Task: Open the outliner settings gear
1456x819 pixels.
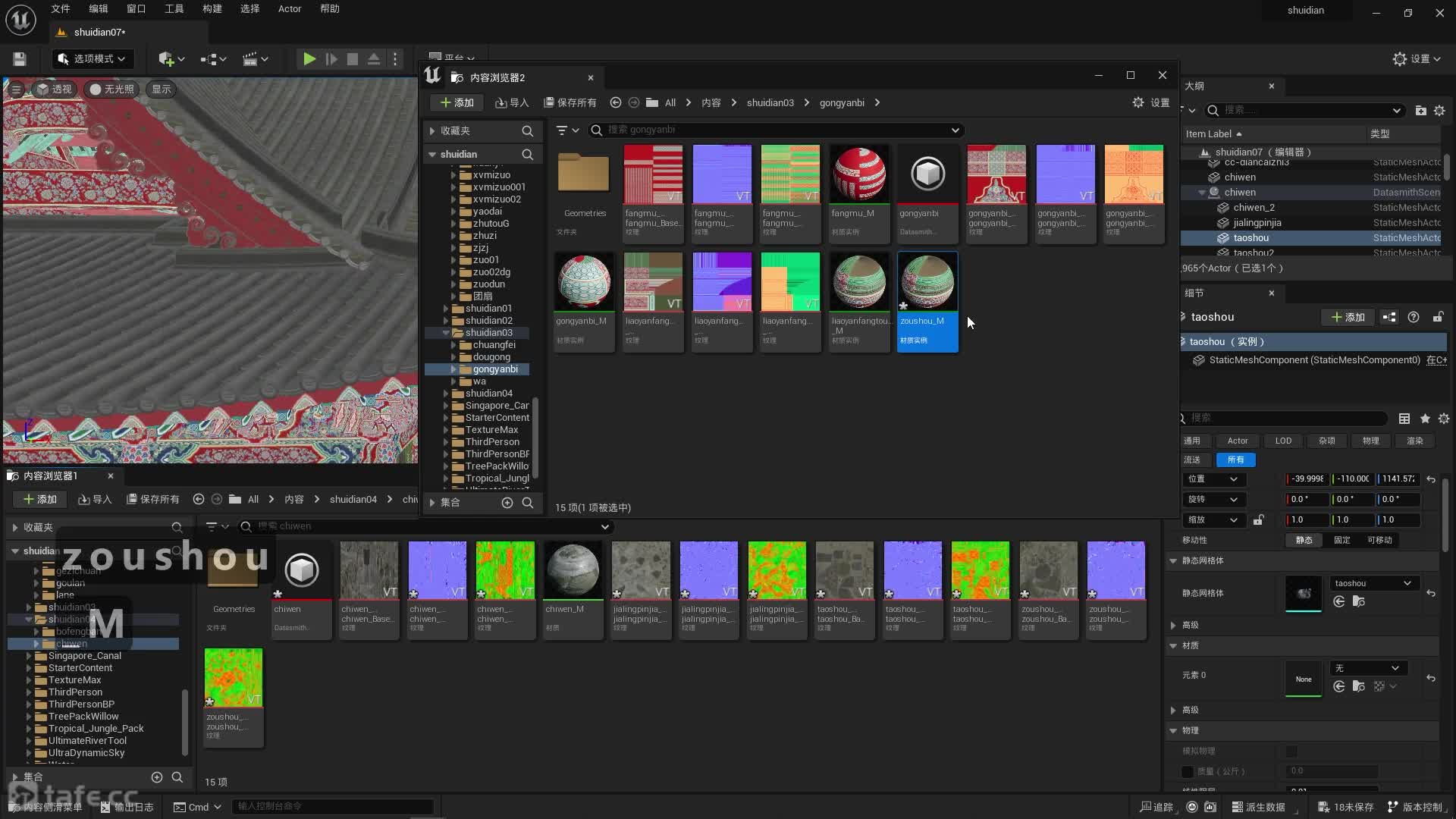Action: [x=1439, y=111]
